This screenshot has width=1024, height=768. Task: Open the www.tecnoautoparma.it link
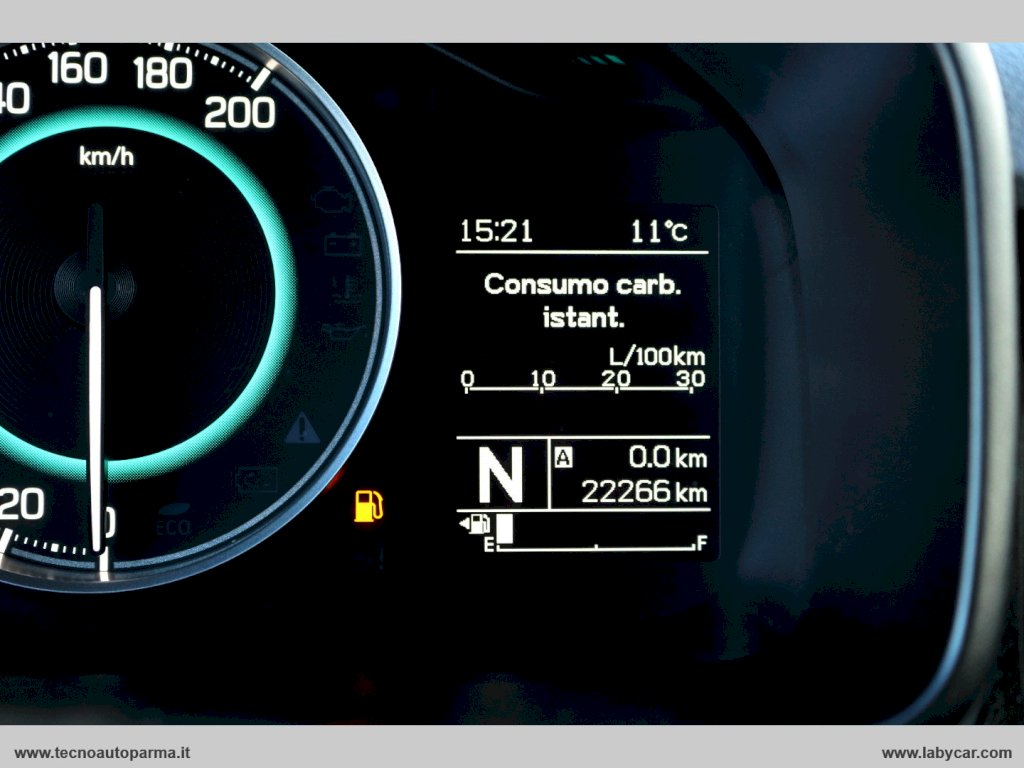pyautogui.click(x=103, y=753)
